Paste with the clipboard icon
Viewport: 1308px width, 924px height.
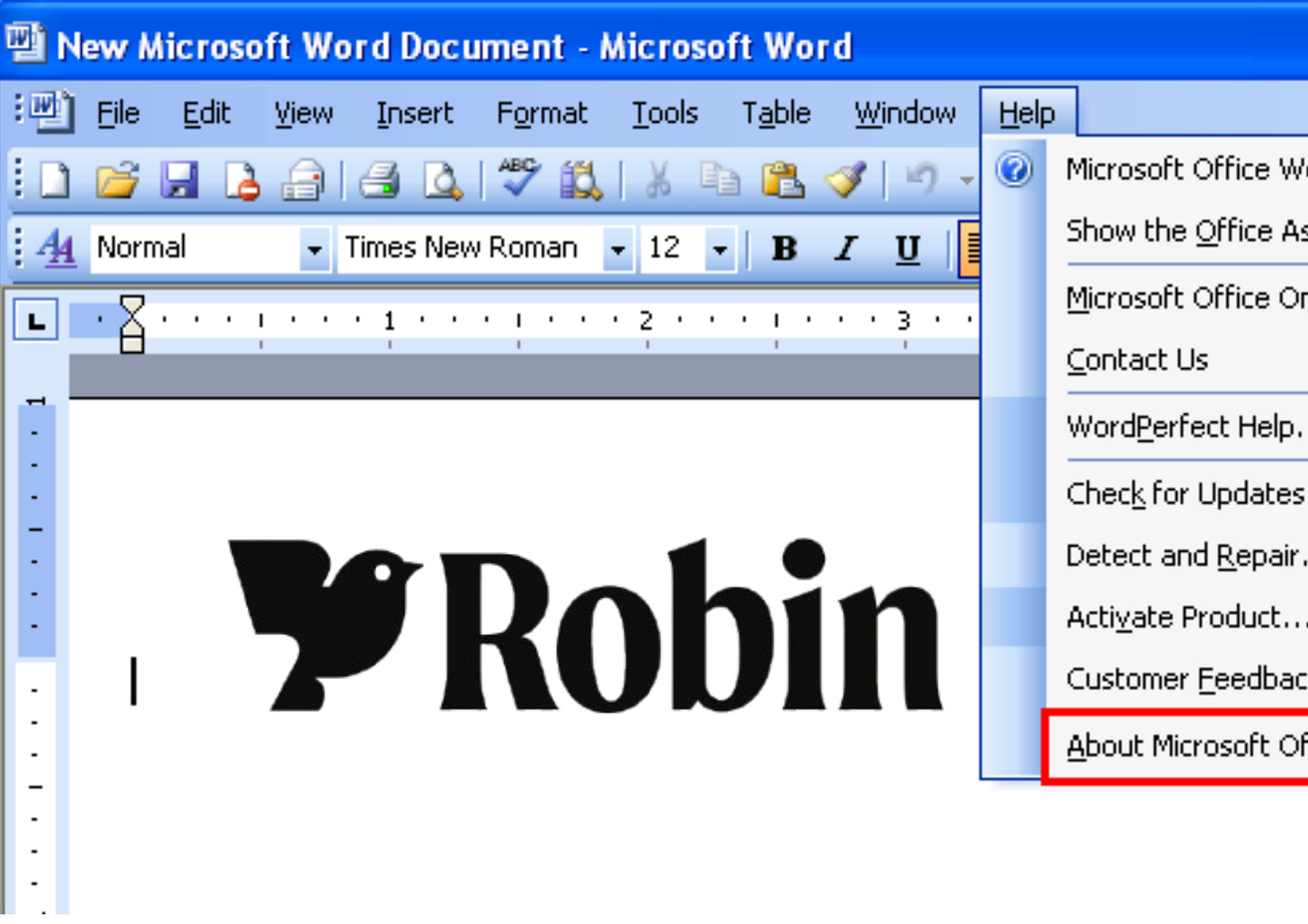[x=782, y=180]
